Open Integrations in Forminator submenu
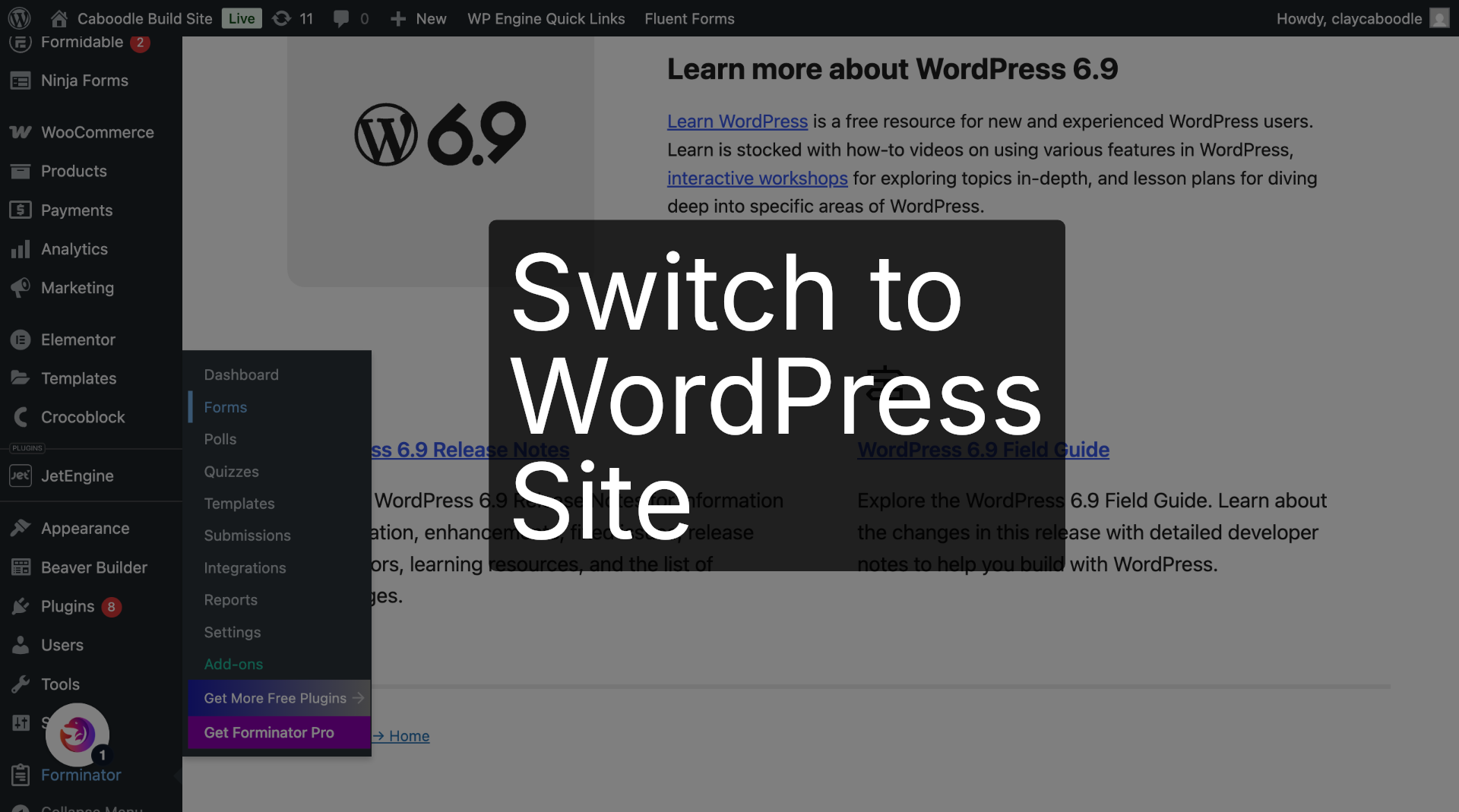The image size is (1459, 812). [x=245, y=568]
